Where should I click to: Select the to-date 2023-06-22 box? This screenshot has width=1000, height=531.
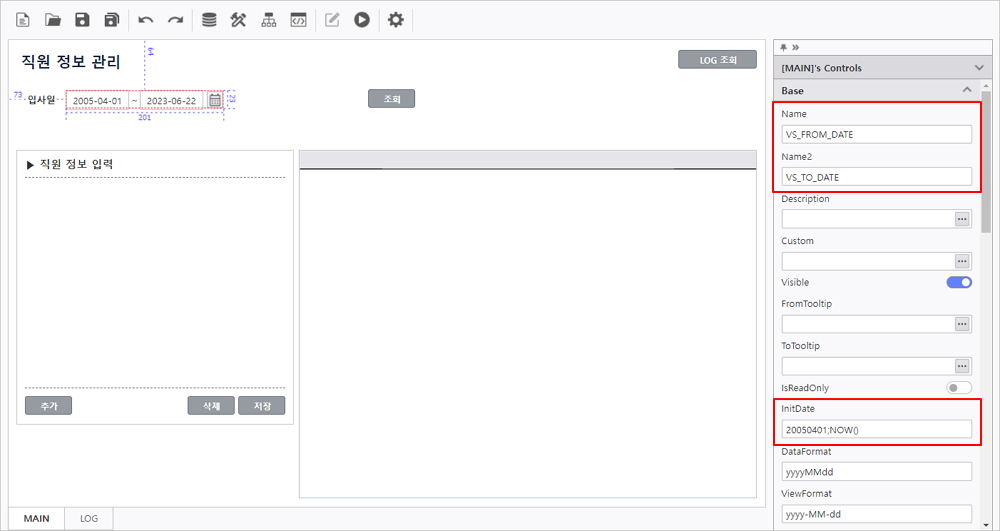click(172, 101)
